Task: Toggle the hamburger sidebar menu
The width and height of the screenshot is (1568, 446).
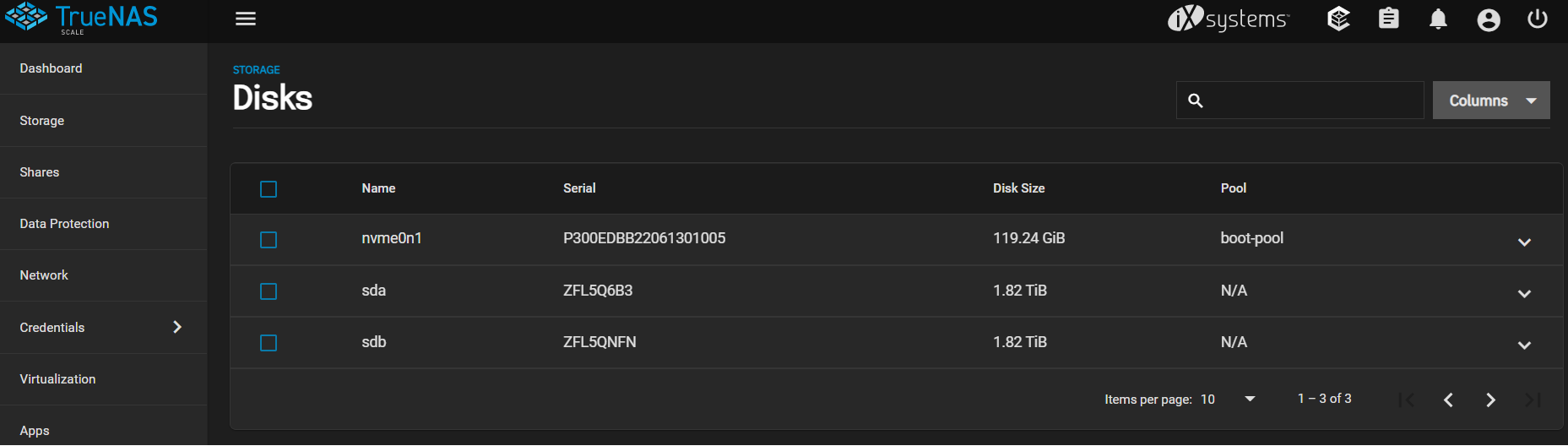Action: (x=246, y=19)
